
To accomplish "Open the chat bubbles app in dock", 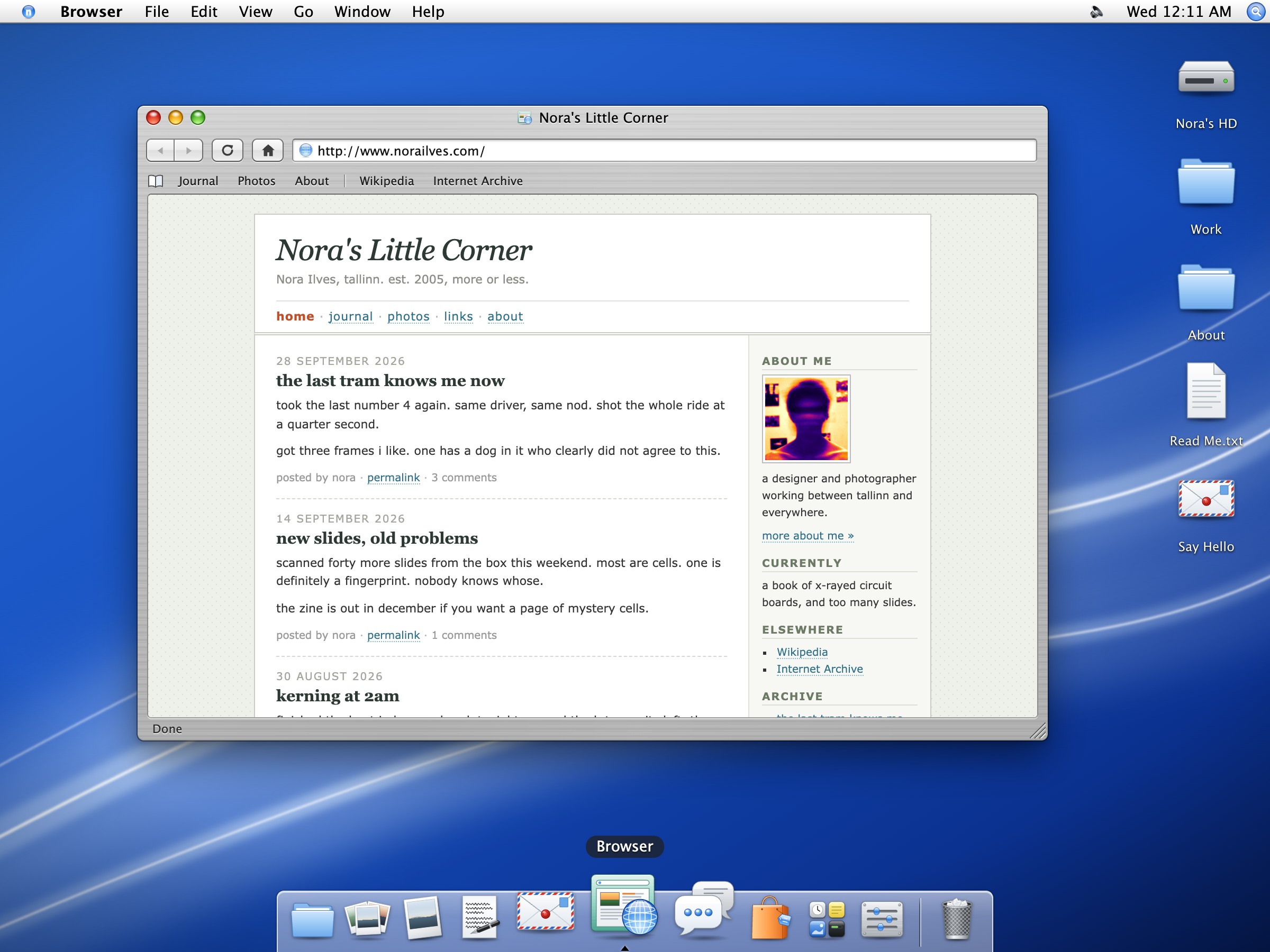I will [x=704, y=909].
